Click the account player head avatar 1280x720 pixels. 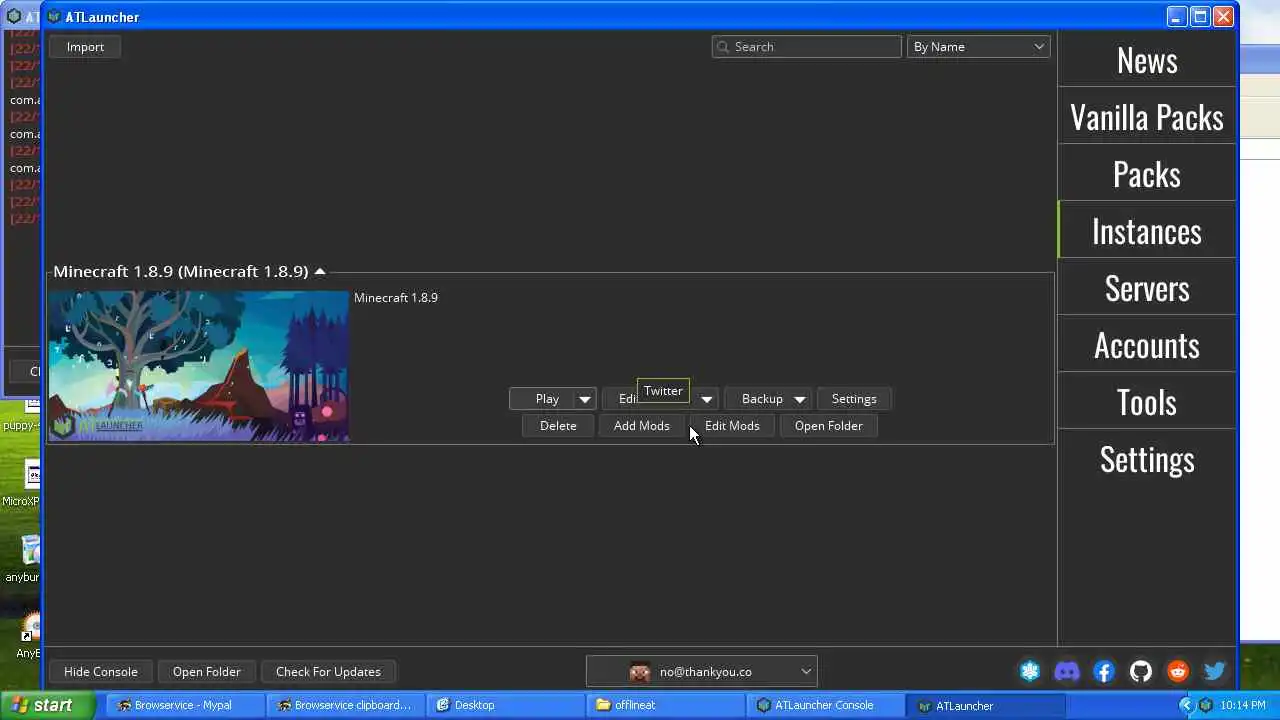(640, 672)
